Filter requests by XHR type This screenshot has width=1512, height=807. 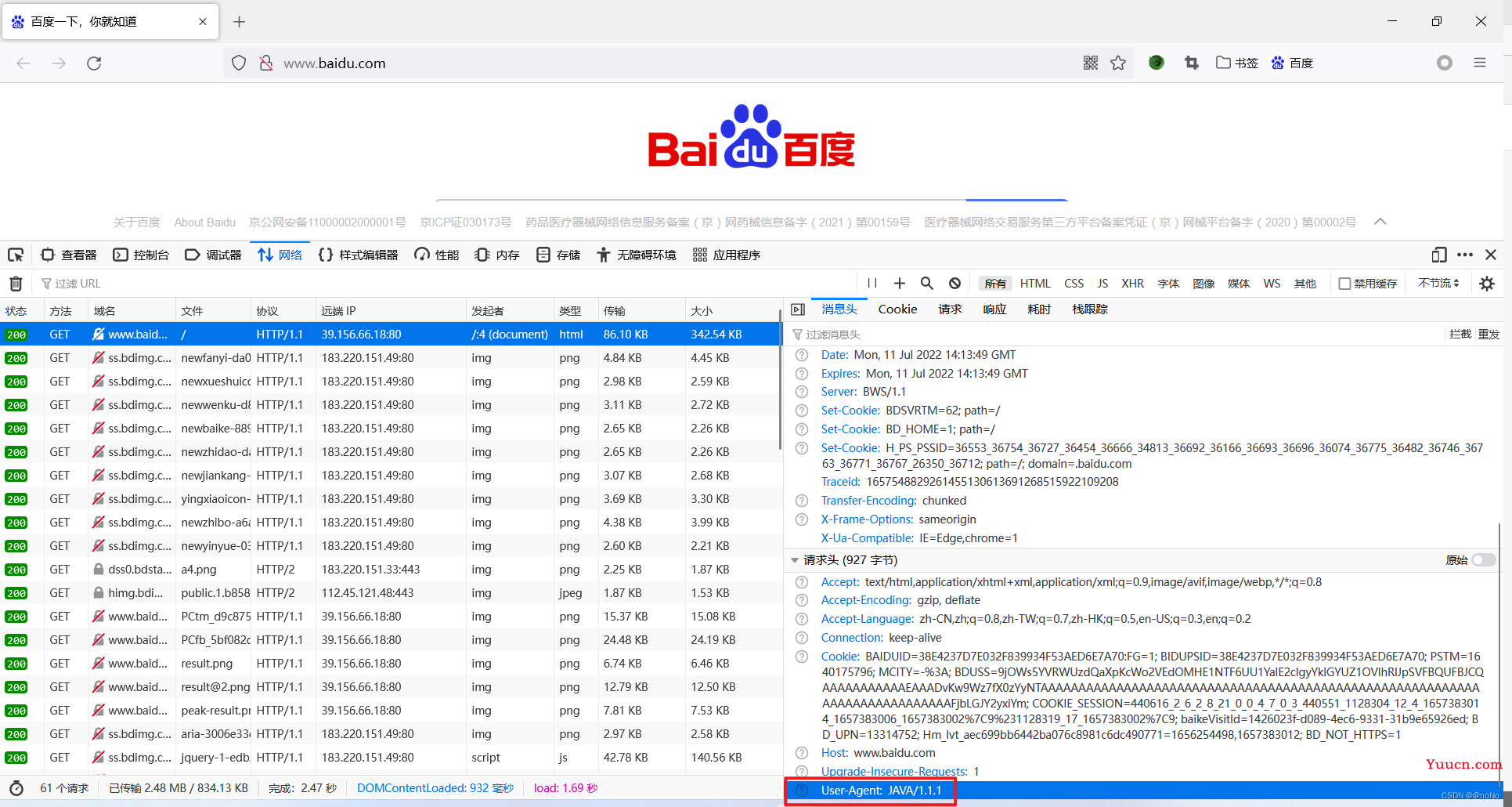pyautogui.click(x=1132, y=284)
